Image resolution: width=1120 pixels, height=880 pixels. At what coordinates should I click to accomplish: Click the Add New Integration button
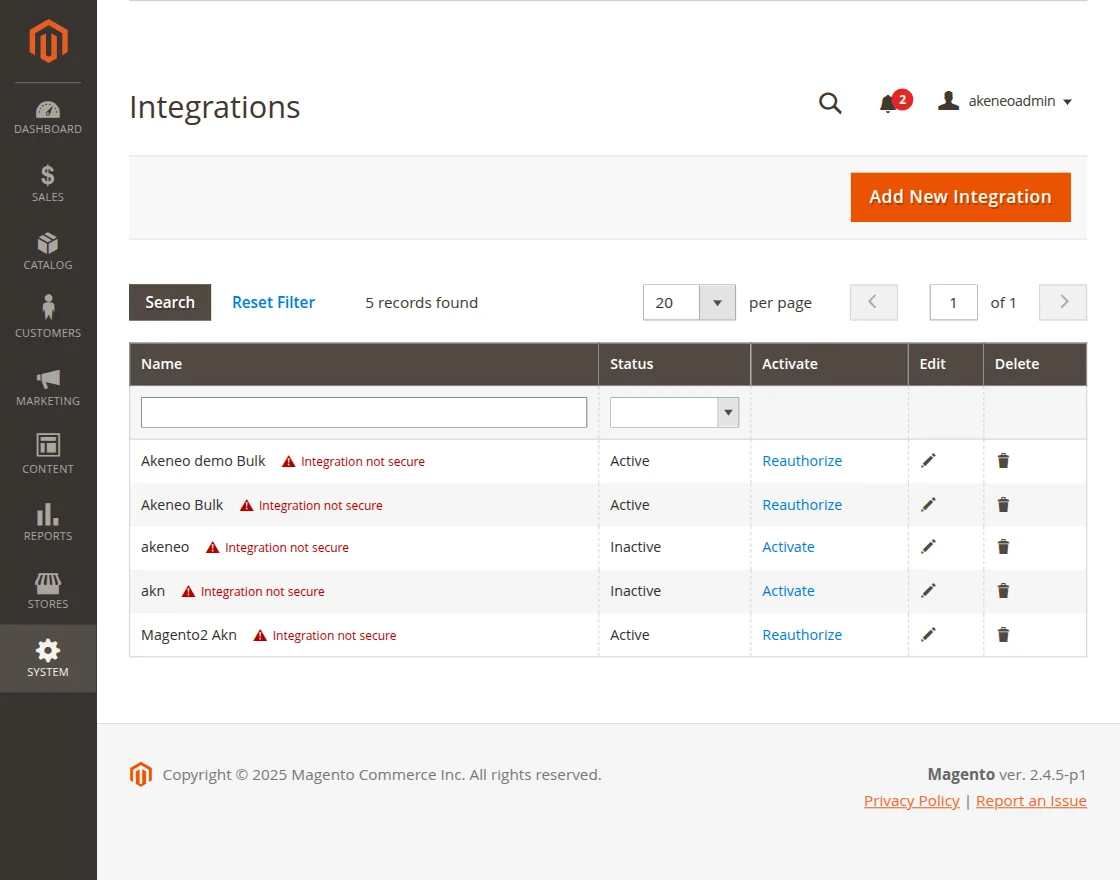[959, 197]
